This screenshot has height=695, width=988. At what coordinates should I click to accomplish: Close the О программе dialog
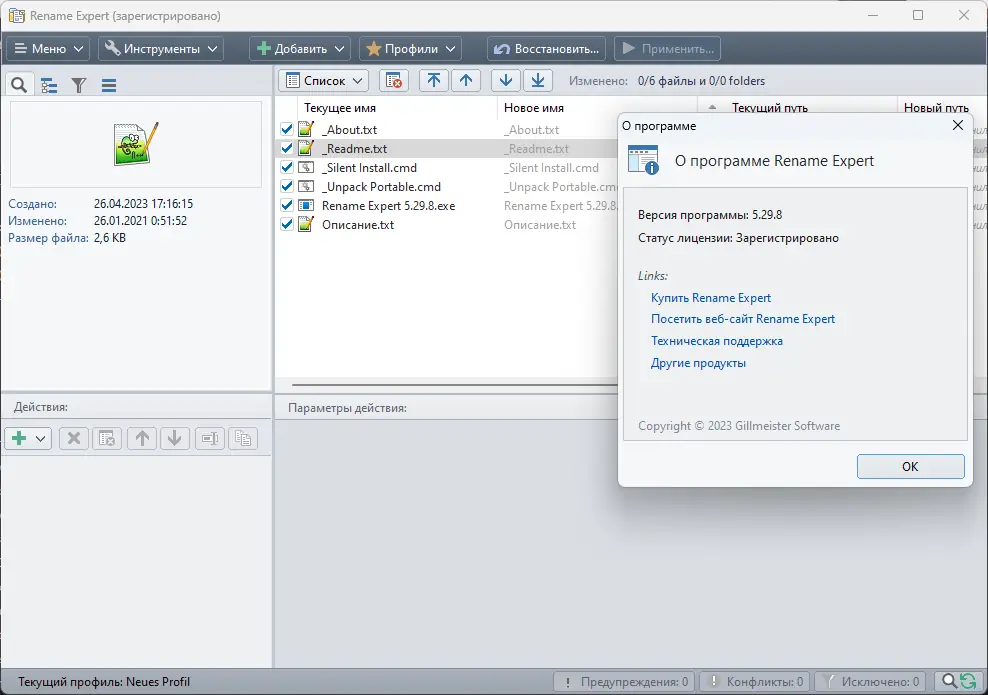click(x=958, y=125)
